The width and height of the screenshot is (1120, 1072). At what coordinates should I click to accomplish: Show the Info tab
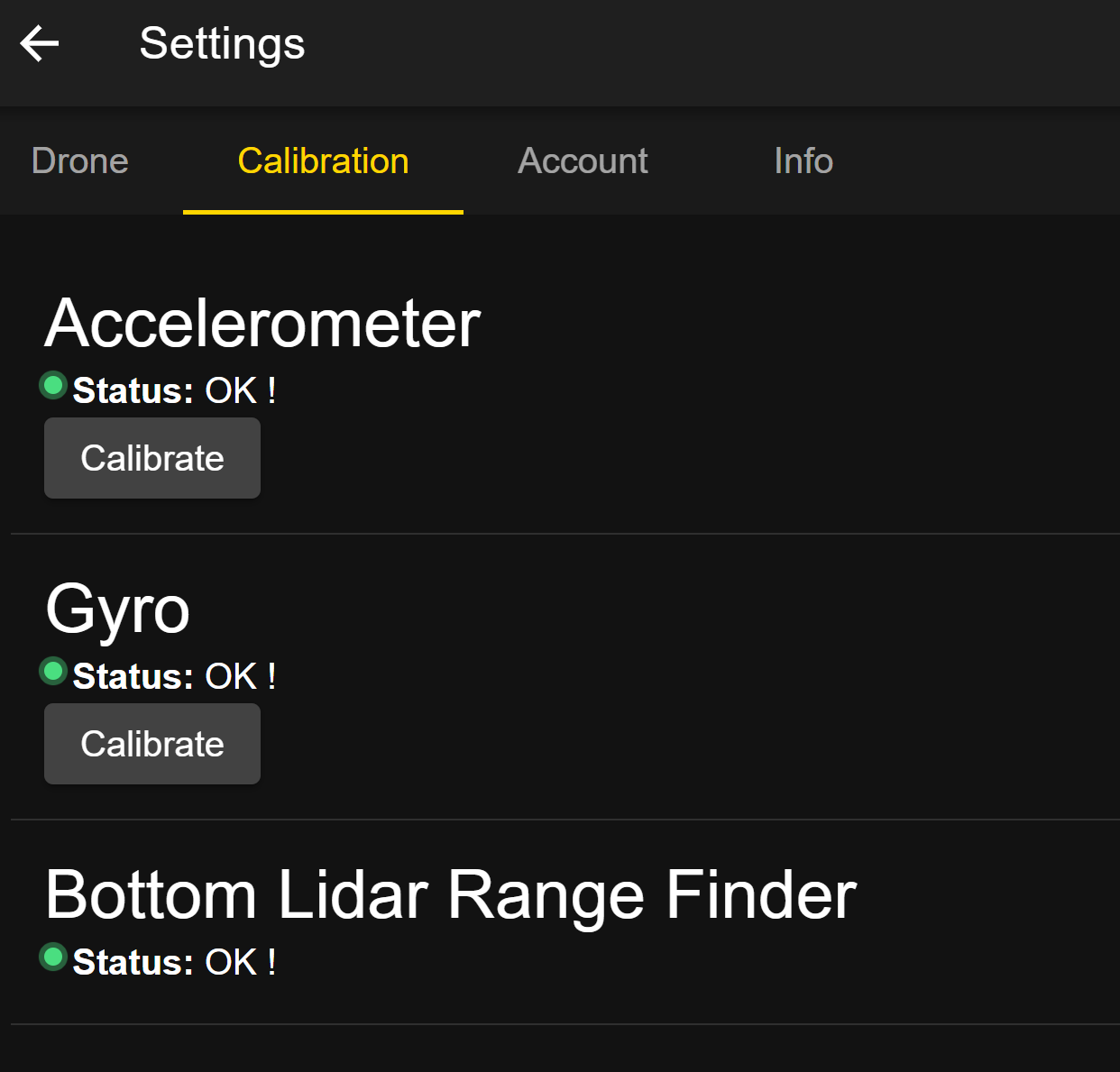803,161
